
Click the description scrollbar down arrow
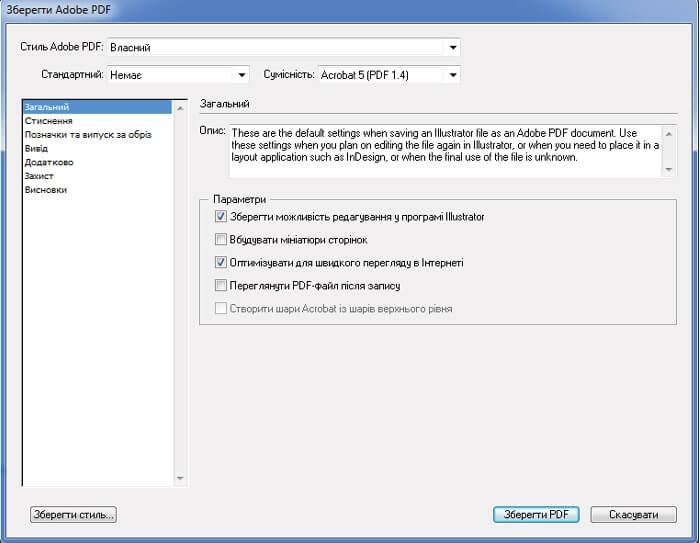[669, 171]
